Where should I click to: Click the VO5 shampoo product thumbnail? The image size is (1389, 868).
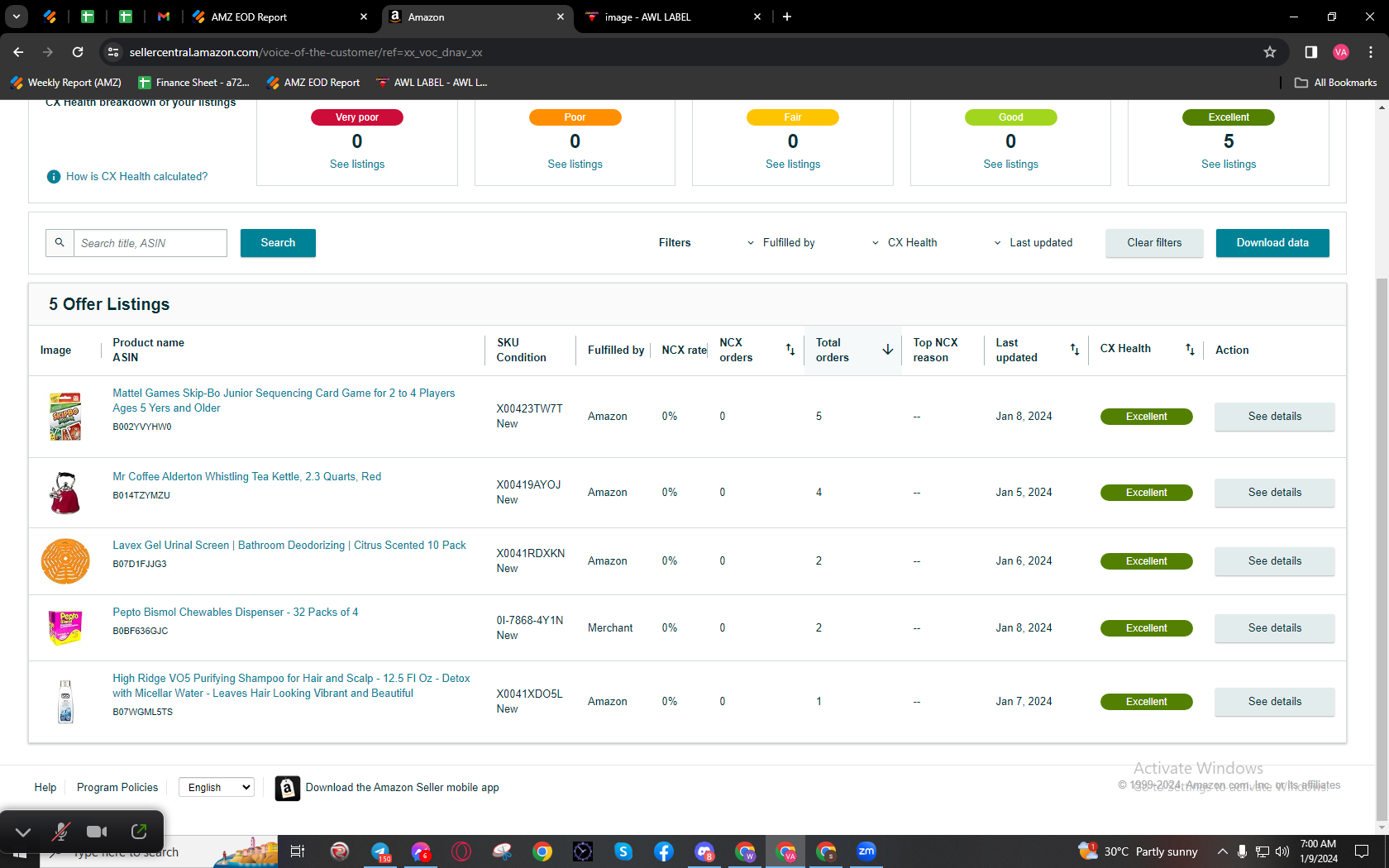point(65,702)
